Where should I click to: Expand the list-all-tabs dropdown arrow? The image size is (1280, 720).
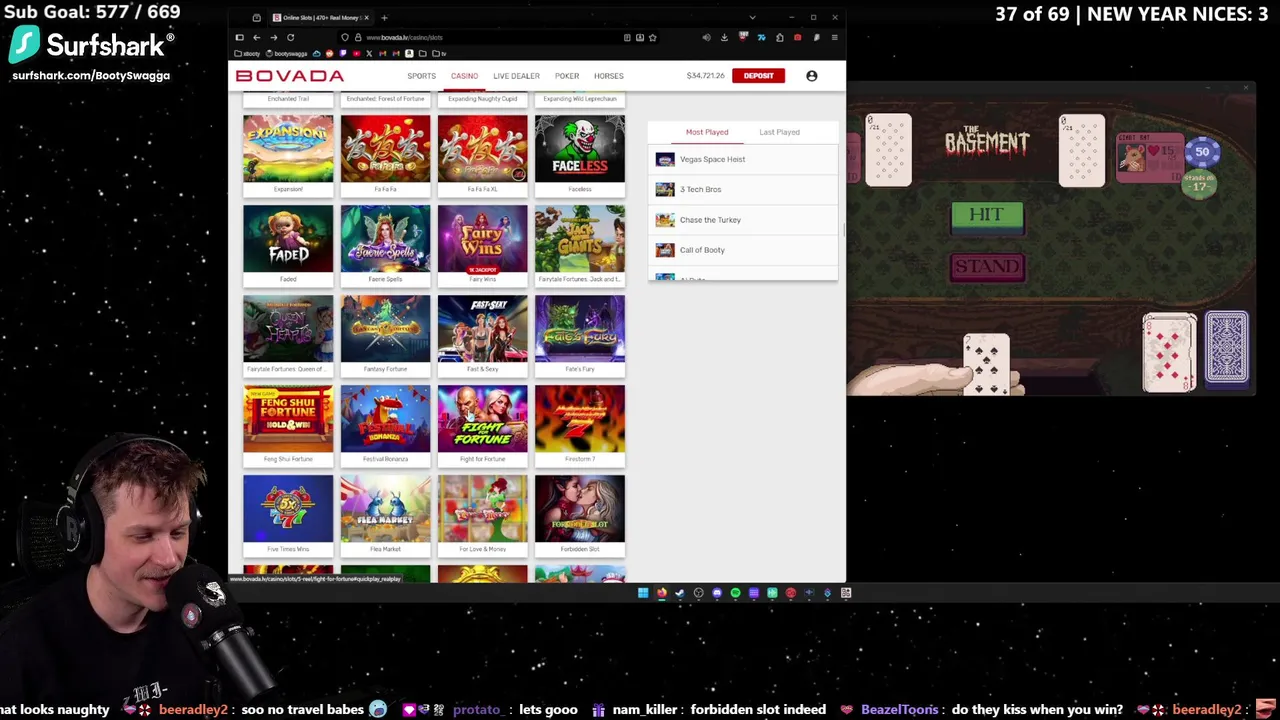(x=752, y=17)
